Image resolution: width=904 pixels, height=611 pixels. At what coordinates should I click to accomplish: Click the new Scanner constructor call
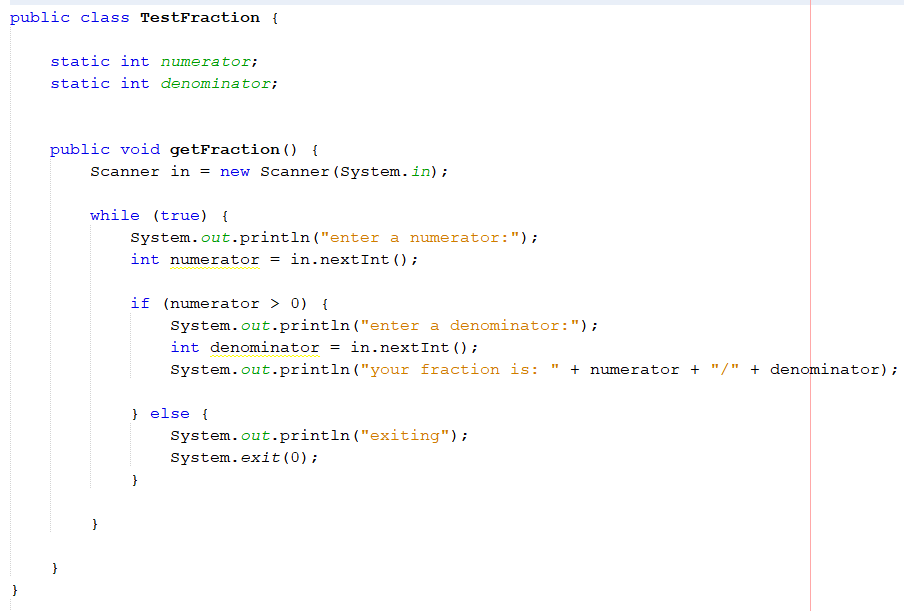(x=280, y=171)
